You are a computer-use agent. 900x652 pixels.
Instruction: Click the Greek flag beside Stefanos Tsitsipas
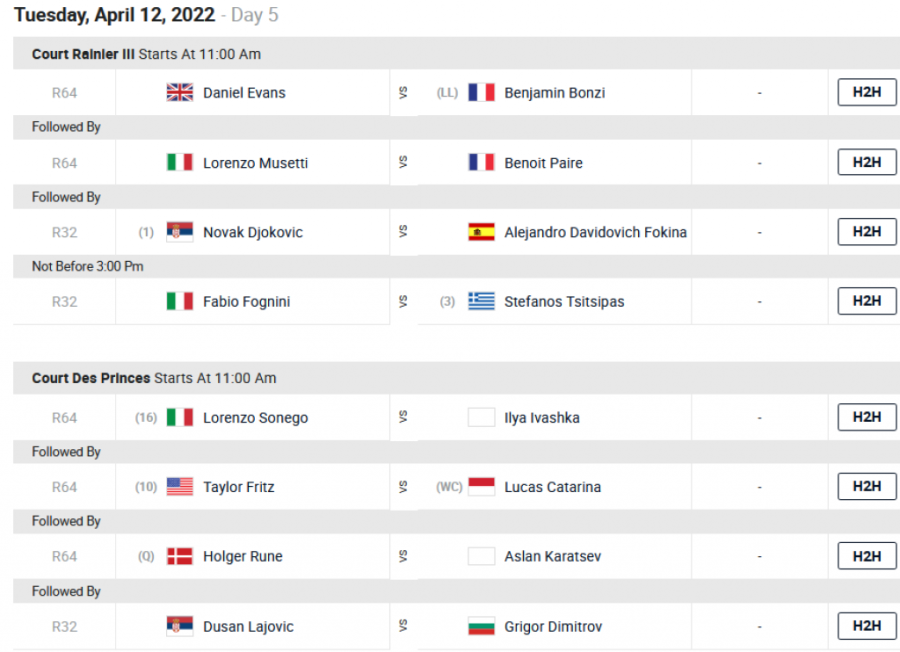481,301
